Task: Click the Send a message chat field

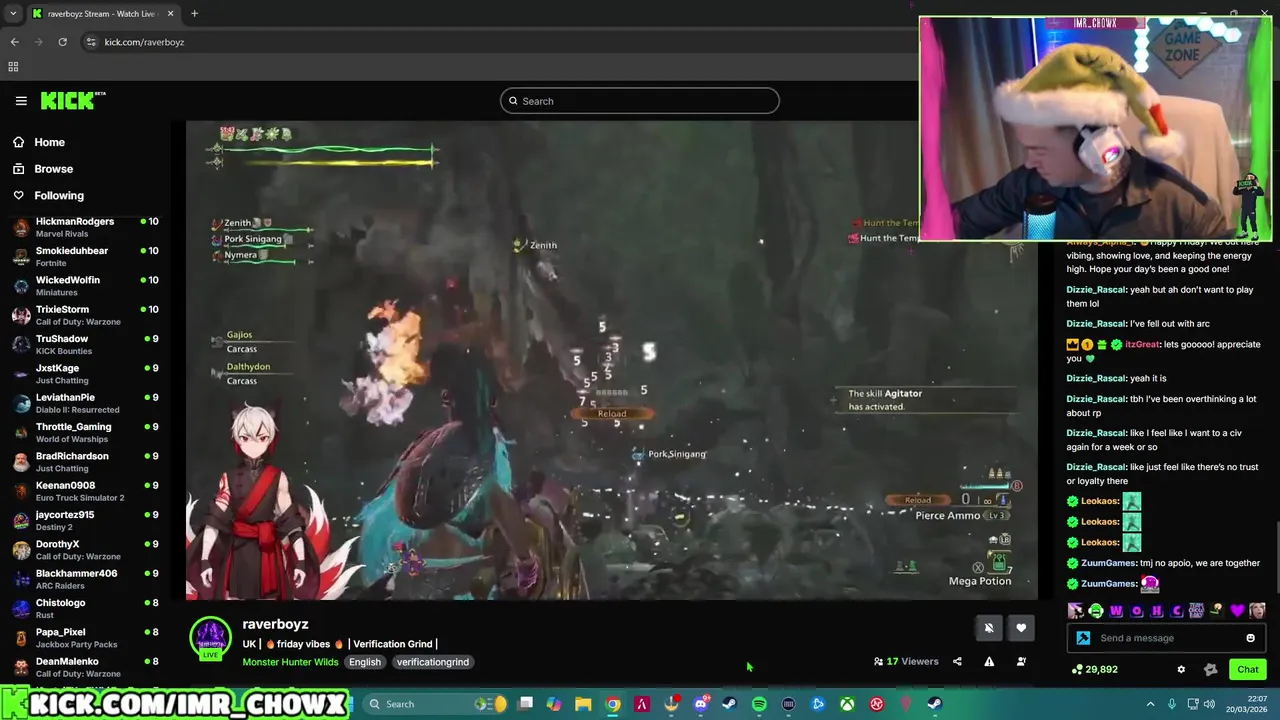Action: [1168, 638]
